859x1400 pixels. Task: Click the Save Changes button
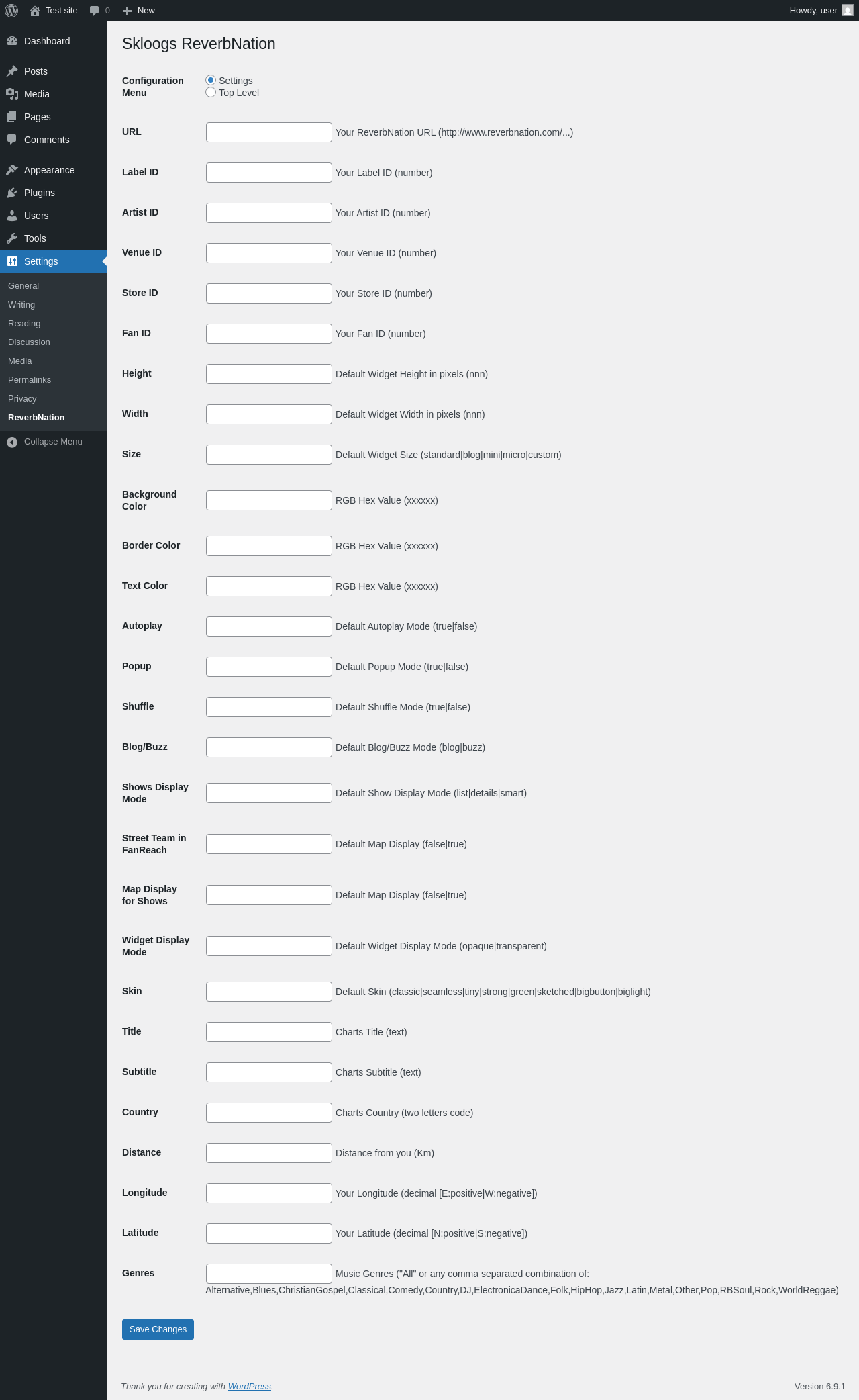pos(158,1329)
